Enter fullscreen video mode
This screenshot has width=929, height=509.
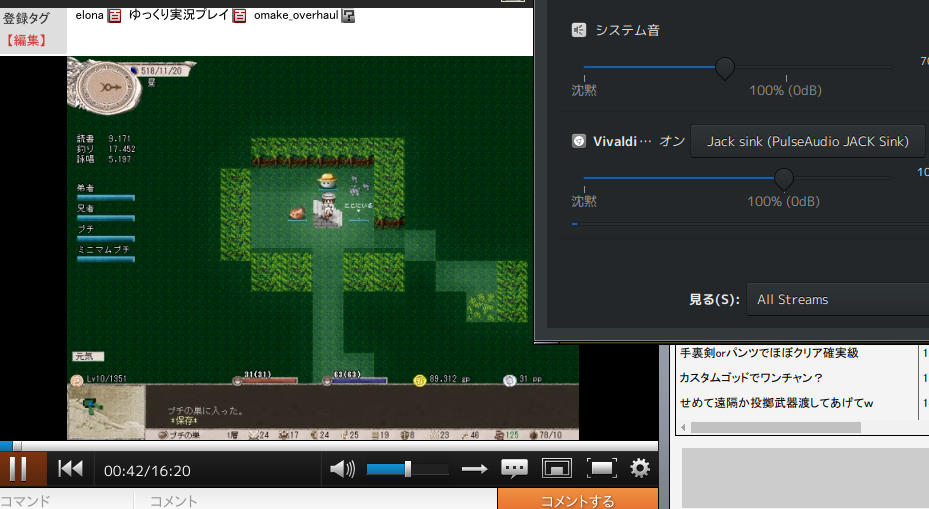point(601,469)
